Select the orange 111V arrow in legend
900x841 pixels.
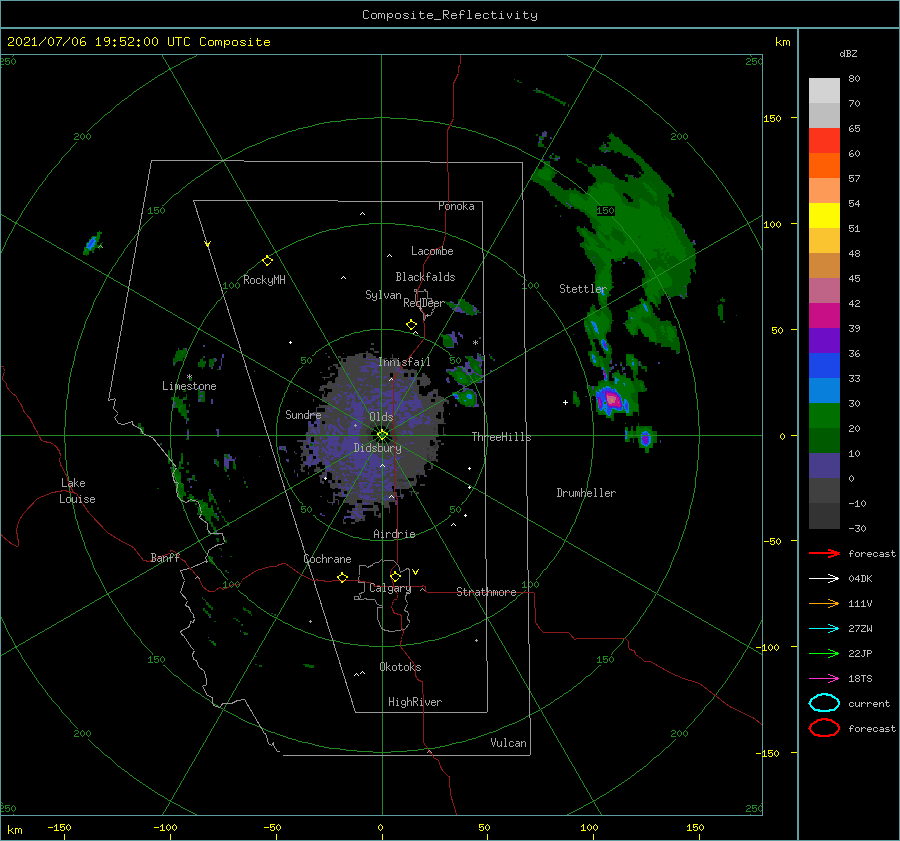point(824,603)
